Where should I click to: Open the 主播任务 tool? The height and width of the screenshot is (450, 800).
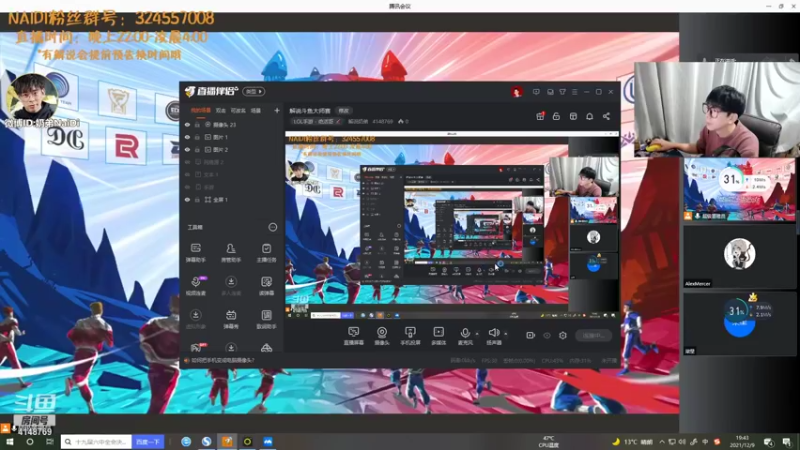pyautogui.click(x=266, y=253)
